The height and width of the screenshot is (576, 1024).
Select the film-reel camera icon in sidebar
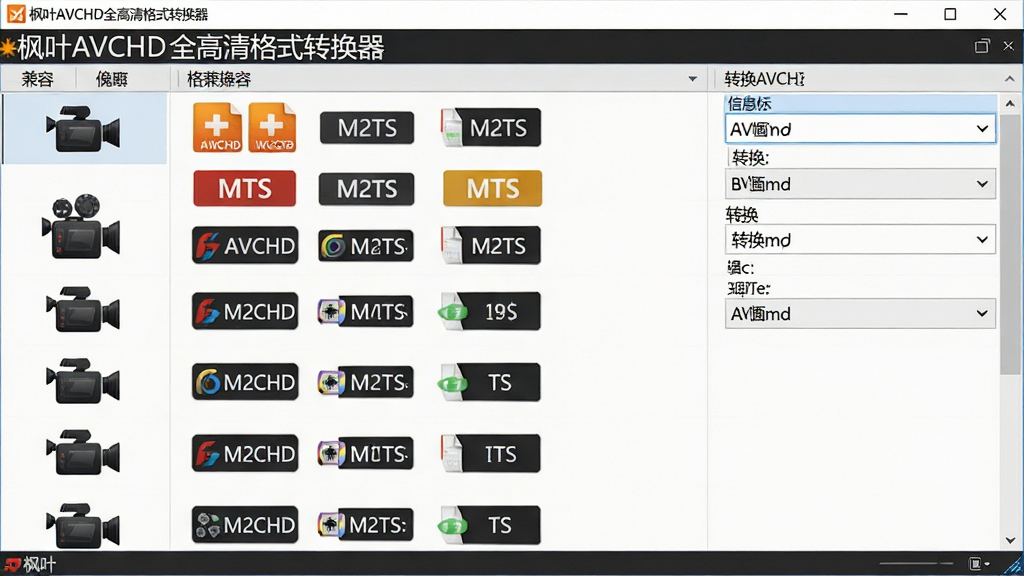click(x=81, y=226)
